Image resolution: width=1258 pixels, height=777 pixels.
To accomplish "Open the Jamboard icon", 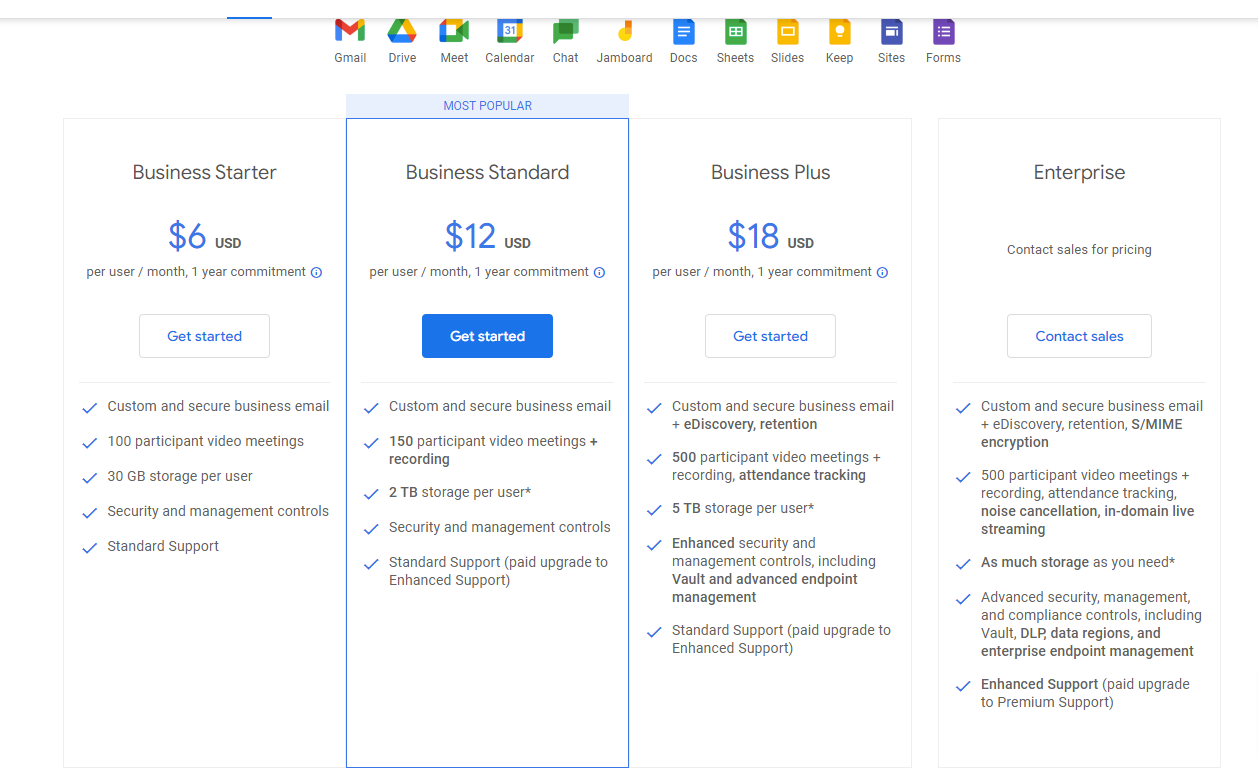I will tap(624, 32).
